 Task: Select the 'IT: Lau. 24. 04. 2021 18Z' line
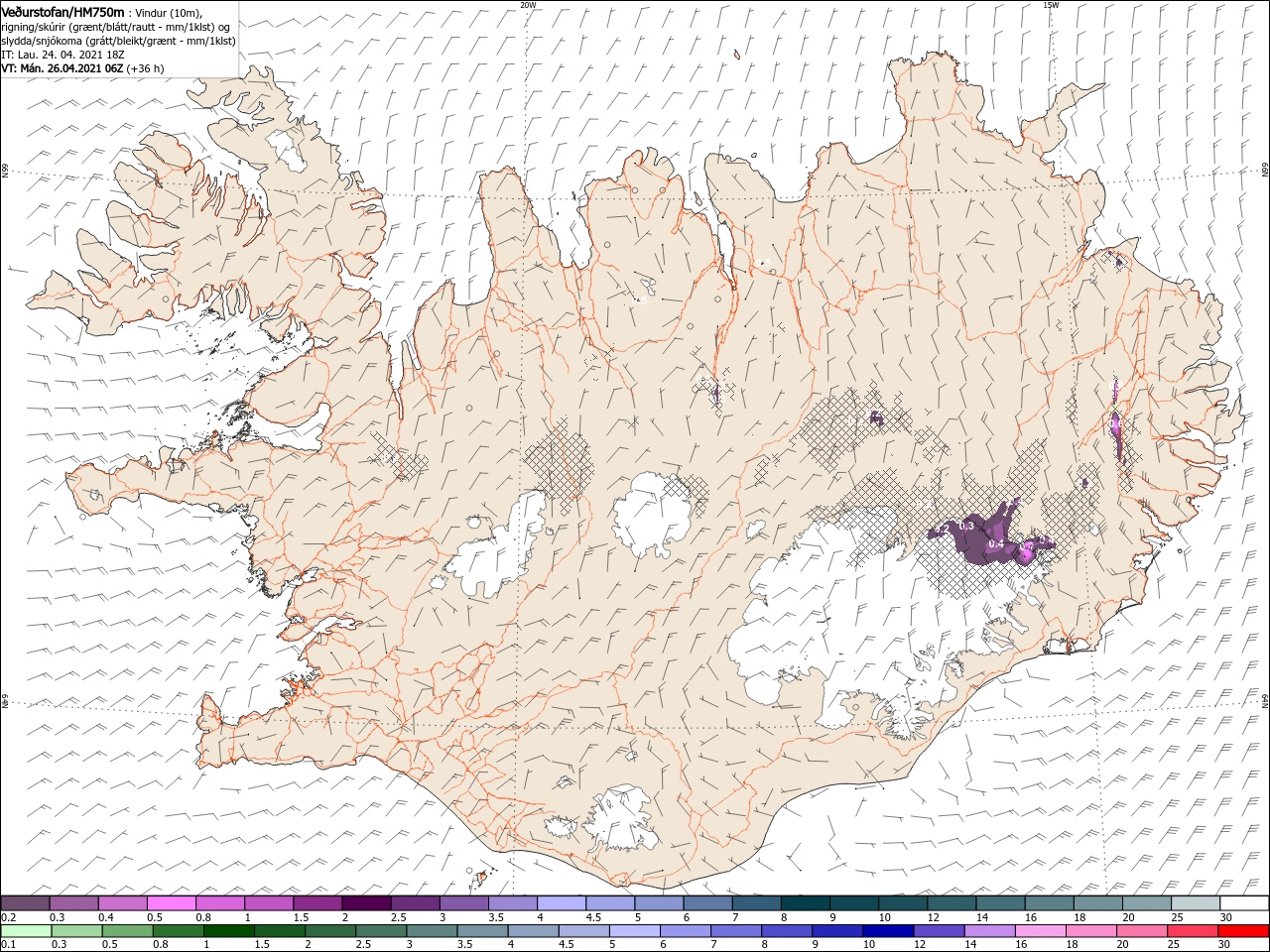pos(63,55)
